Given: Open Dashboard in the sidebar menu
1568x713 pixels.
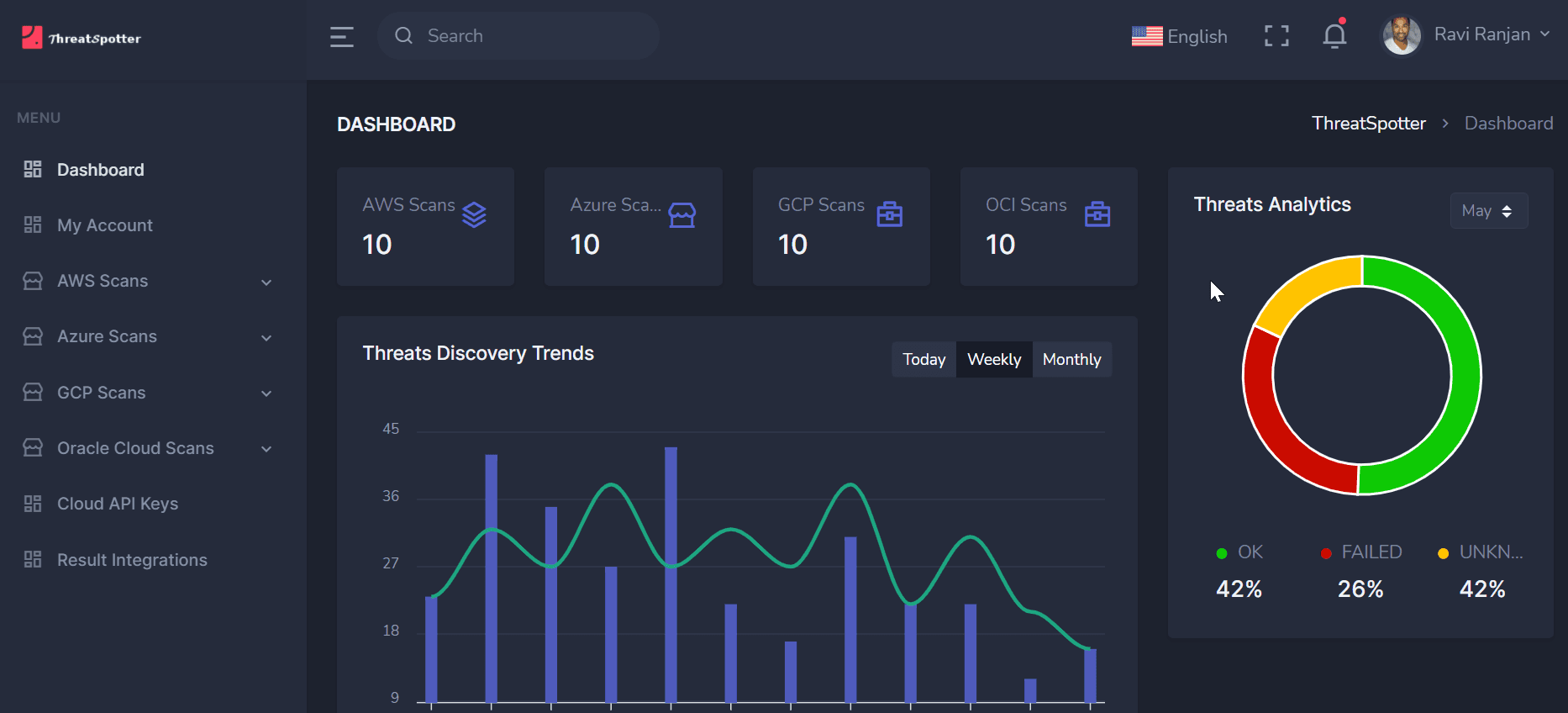Looking at the screenshot, I should tap(101, 170).
